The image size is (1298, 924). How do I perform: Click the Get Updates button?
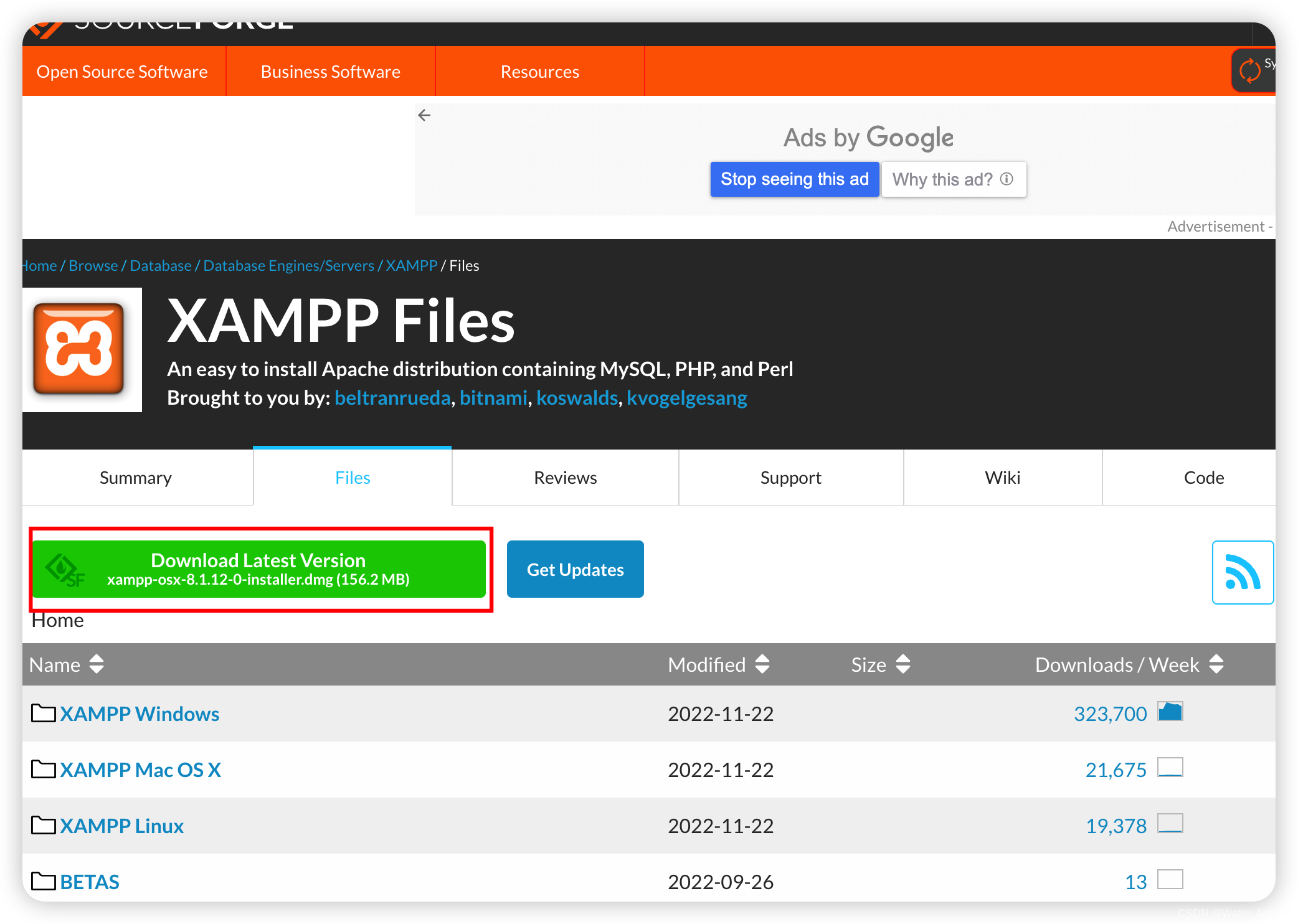[x=575, y=568]
